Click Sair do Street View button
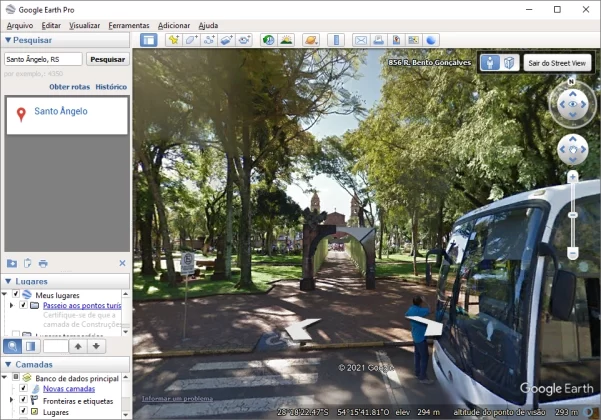The width and height of the screenshot is (601, 420). pos(557,63)
